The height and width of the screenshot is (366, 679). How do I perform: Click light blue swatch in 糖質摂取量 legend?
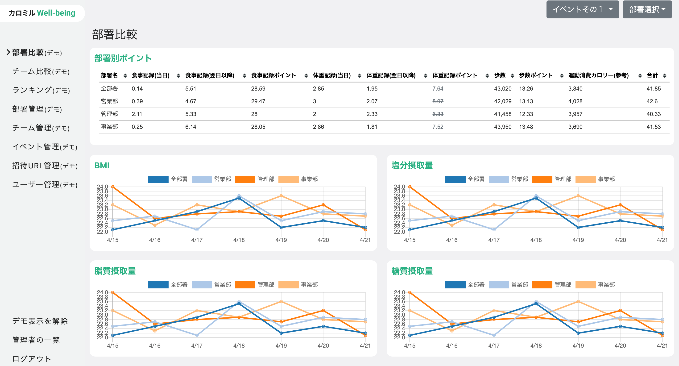[x=499, y=285]
